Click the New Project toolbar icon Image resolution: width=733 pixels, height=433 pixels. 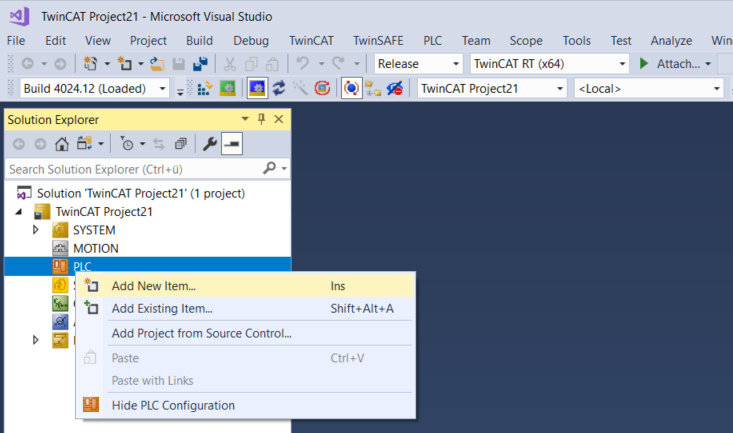click(90, 64)
